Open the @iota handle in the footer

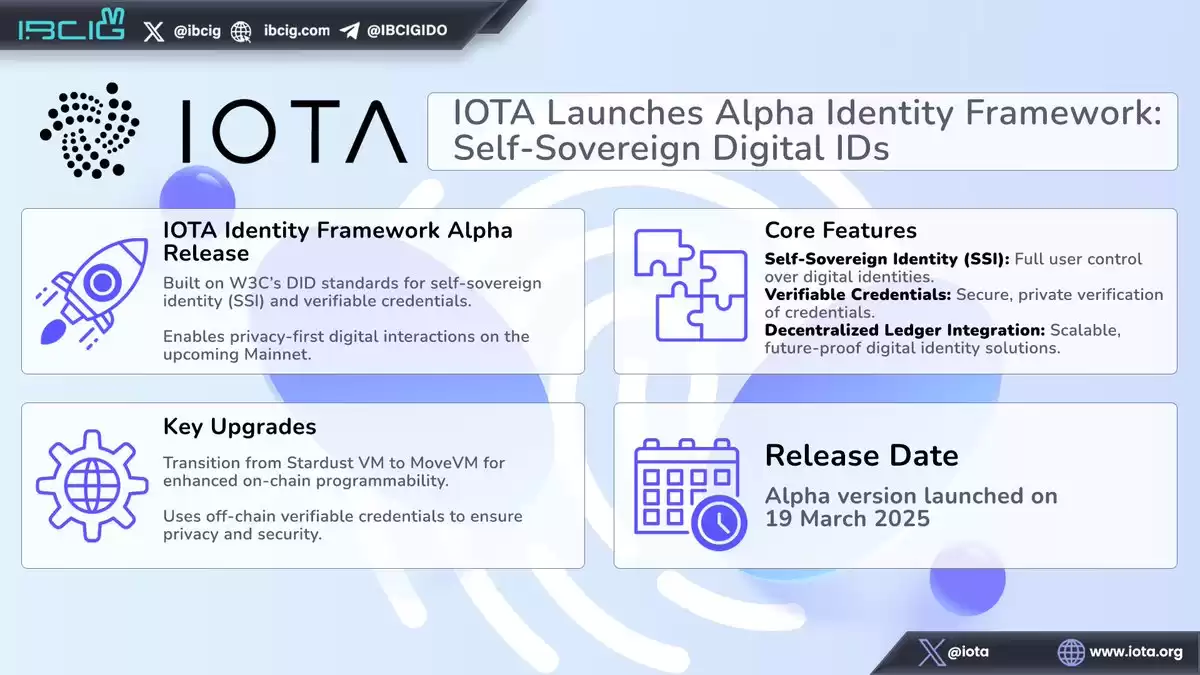pyautogui.click(x=968, y=652)
